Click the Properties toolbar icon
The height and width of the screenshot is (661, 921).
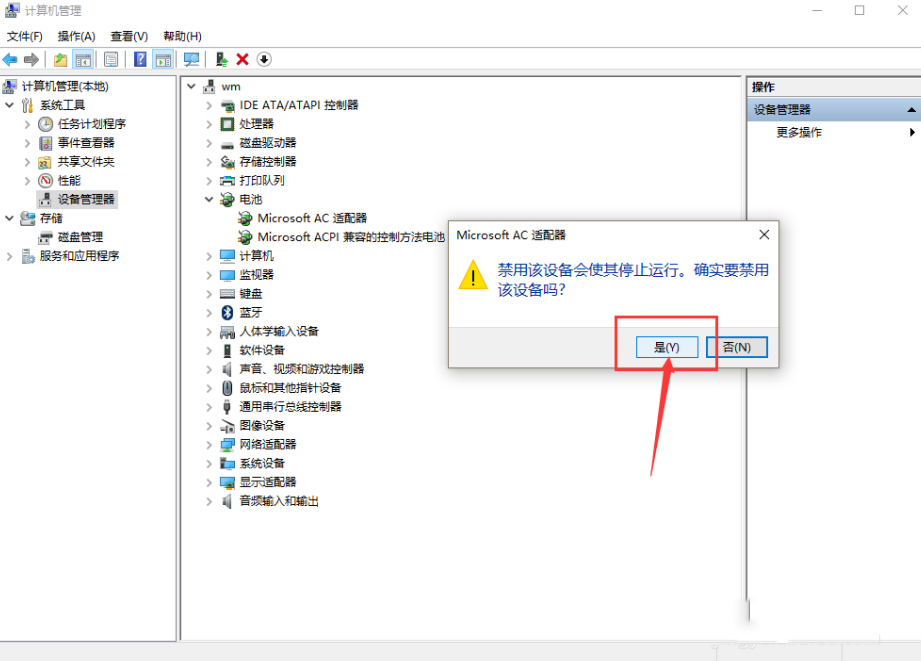[x=110, y=59]
